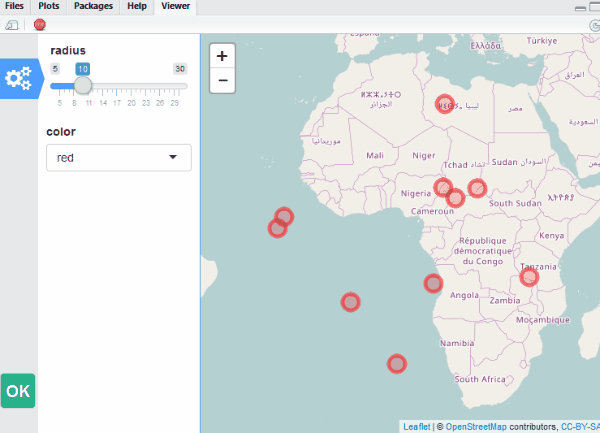Open the Plots tab
The image size is (600, 433).
tap(49, 6)
